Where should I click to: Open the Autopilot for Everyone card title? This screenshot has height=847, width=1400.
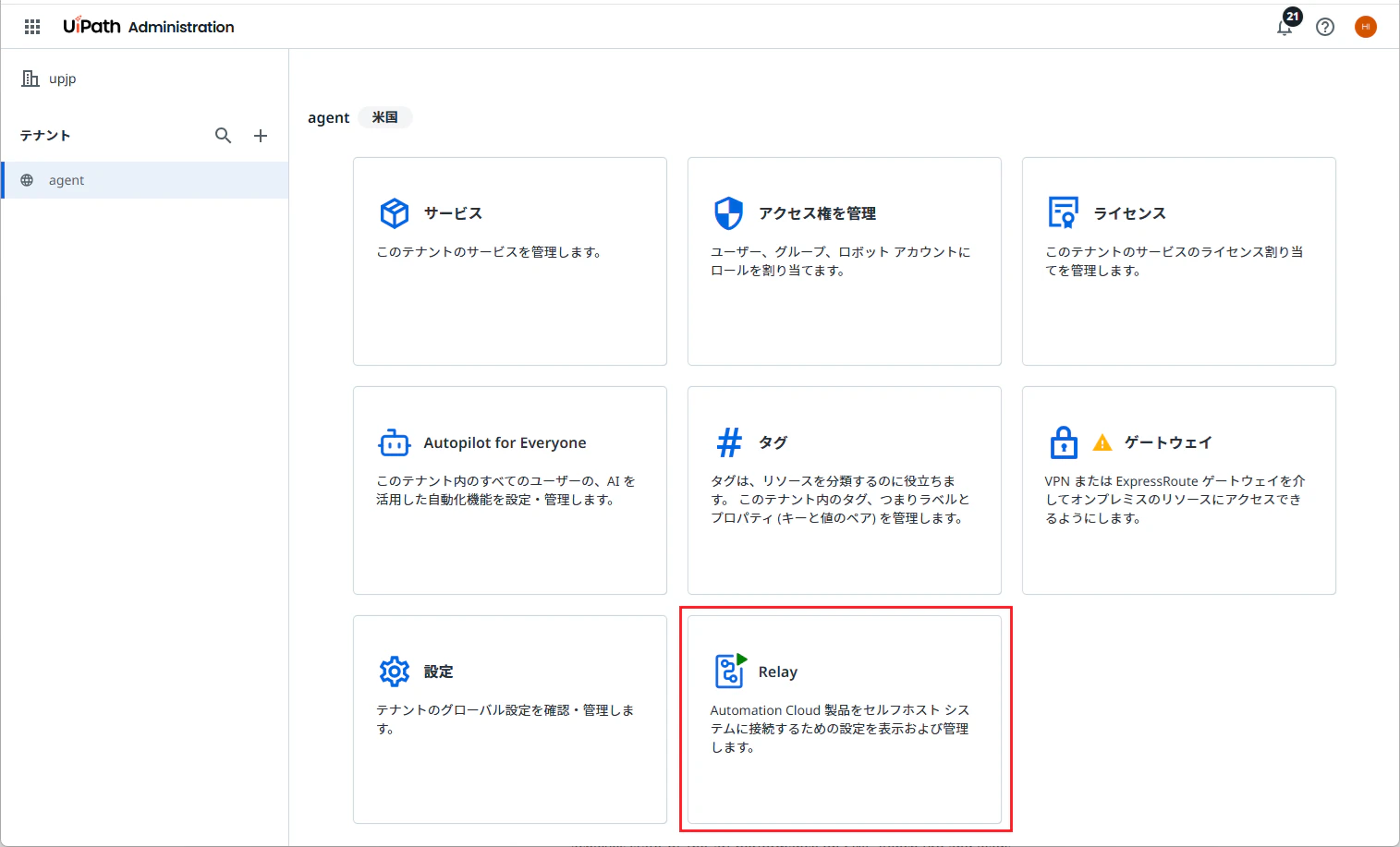505,443
